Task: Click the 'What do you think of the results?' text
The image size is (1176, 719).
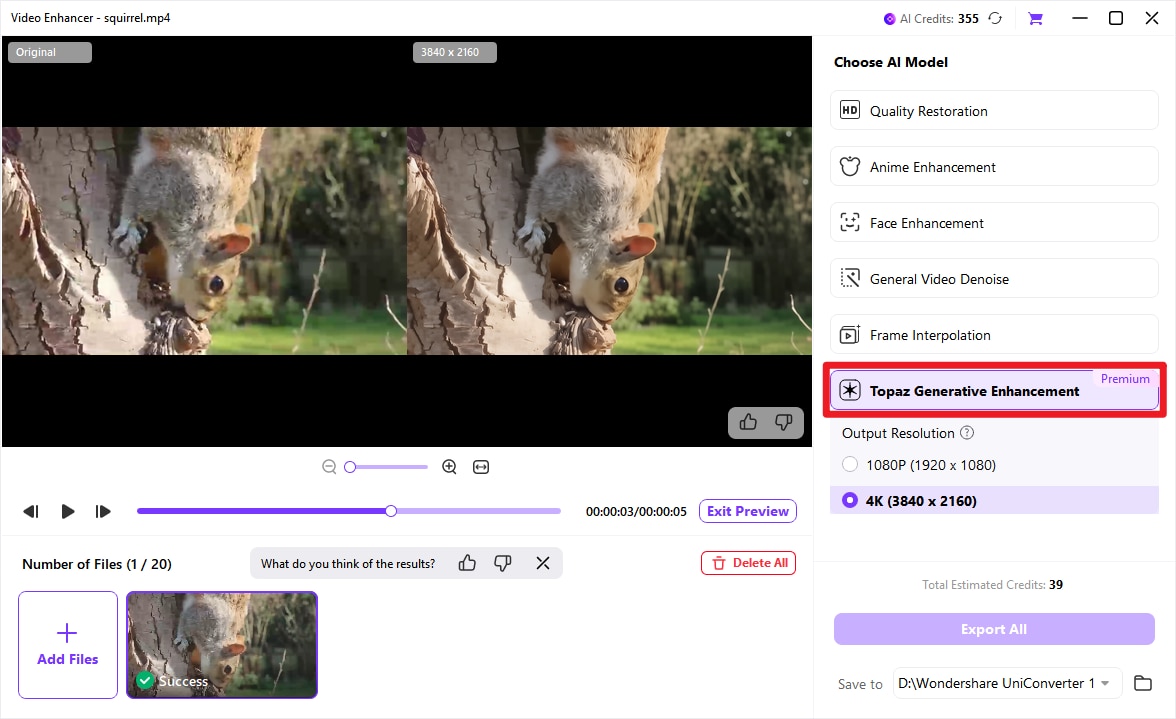Action: coord(348,564)
